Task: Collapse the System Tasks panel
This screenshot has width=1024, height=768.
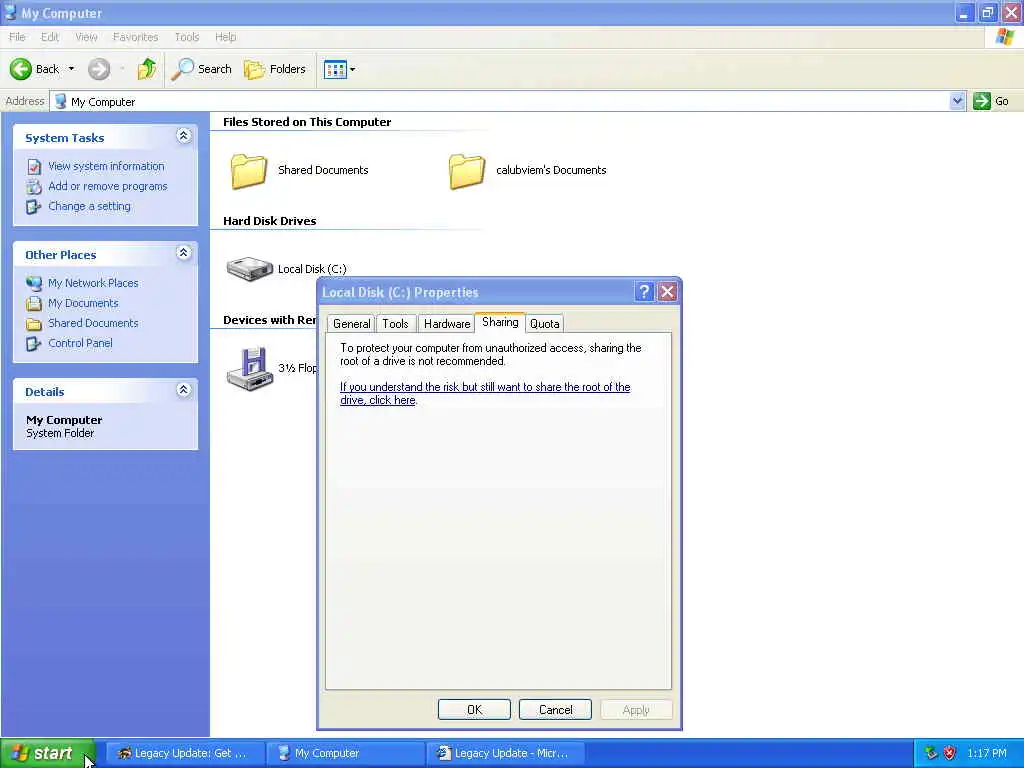Action: (184, 136)
